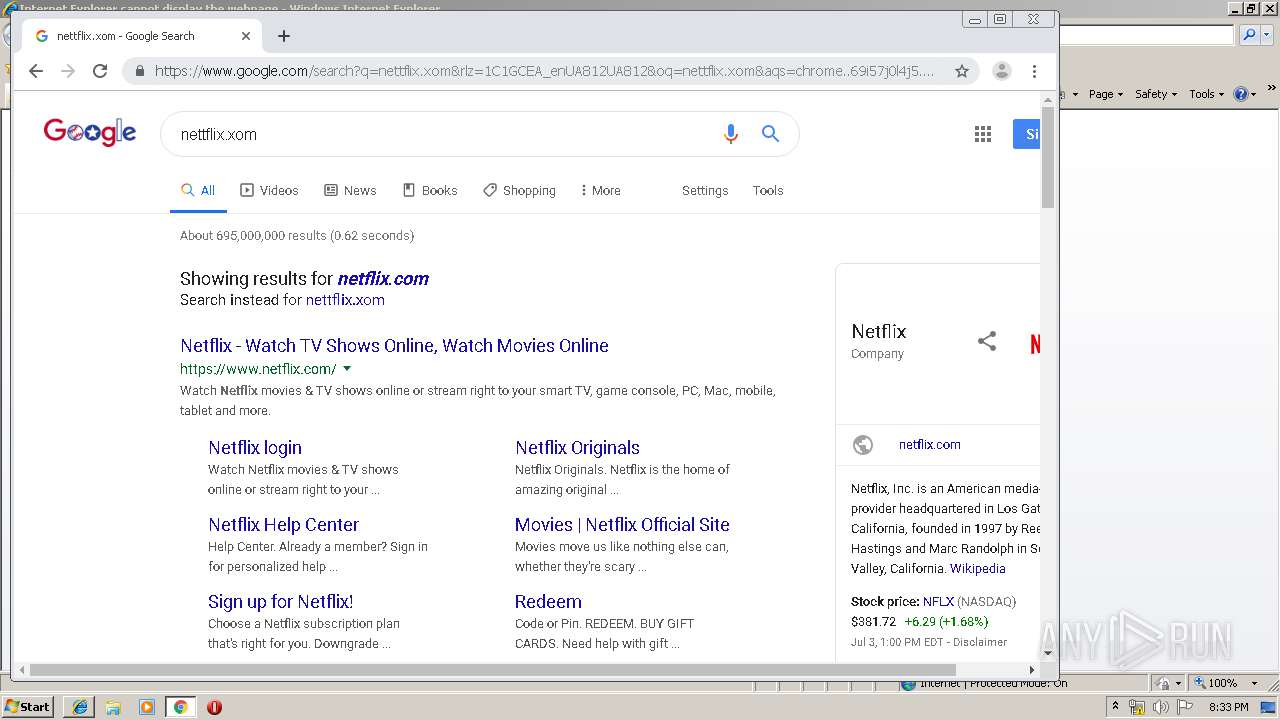Image resolution: width=1280 pixels, height=720 pixels.
Task: Select the All results tab
Action: coord(198,190)
